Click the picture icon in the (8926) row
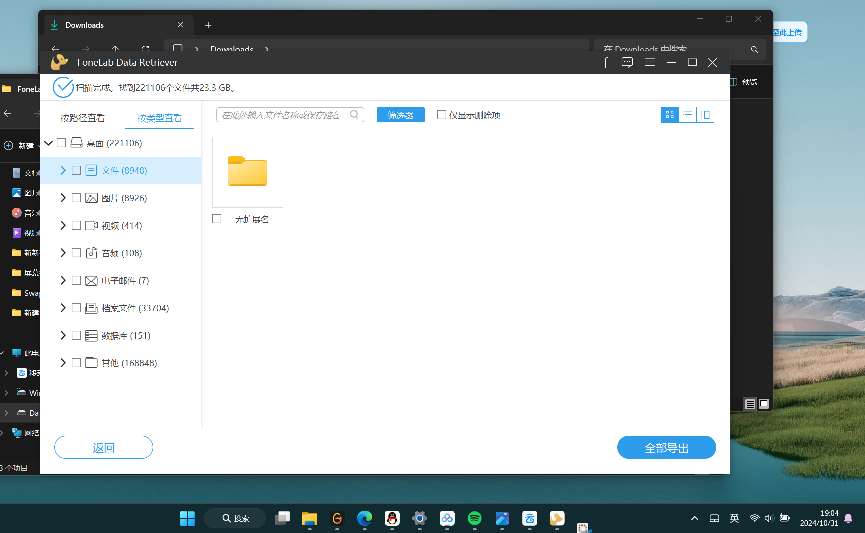This screenshot has height=533, width=865. click(92, 198)
